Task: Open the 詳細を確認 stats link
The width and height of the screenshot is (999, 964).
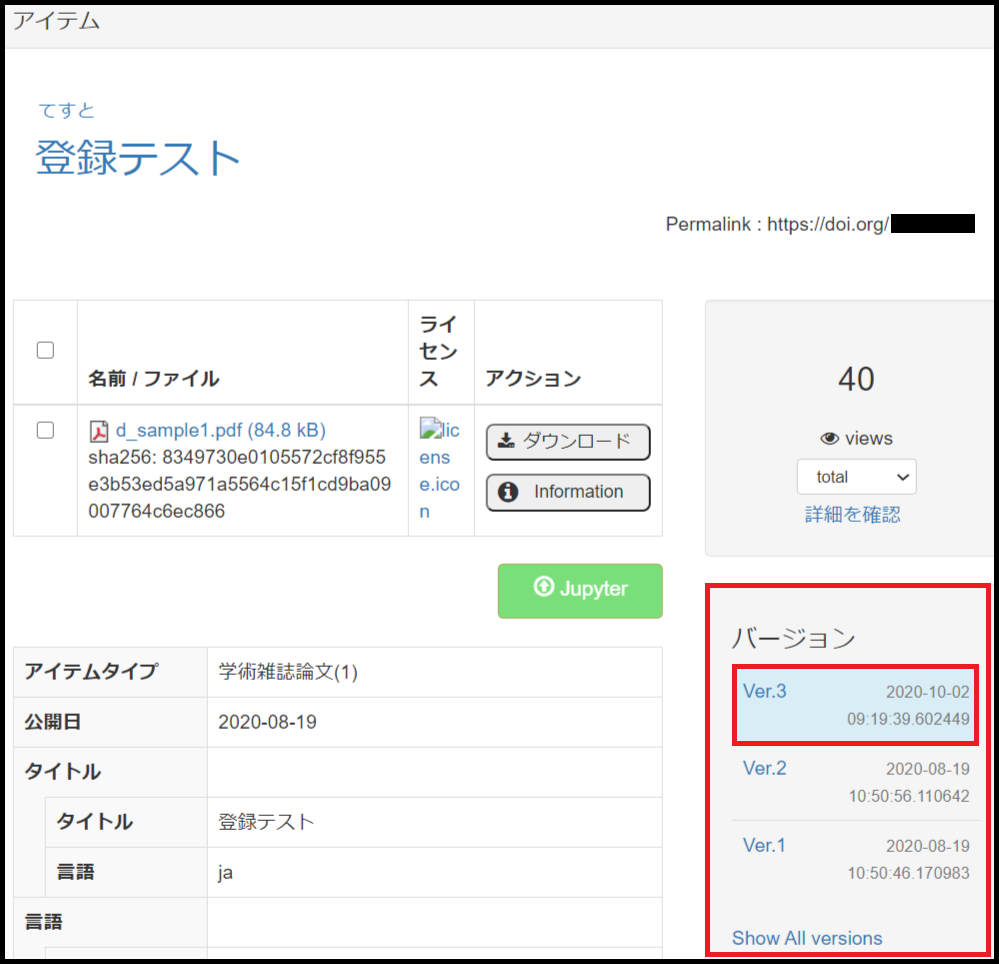Action: (852, 514)
